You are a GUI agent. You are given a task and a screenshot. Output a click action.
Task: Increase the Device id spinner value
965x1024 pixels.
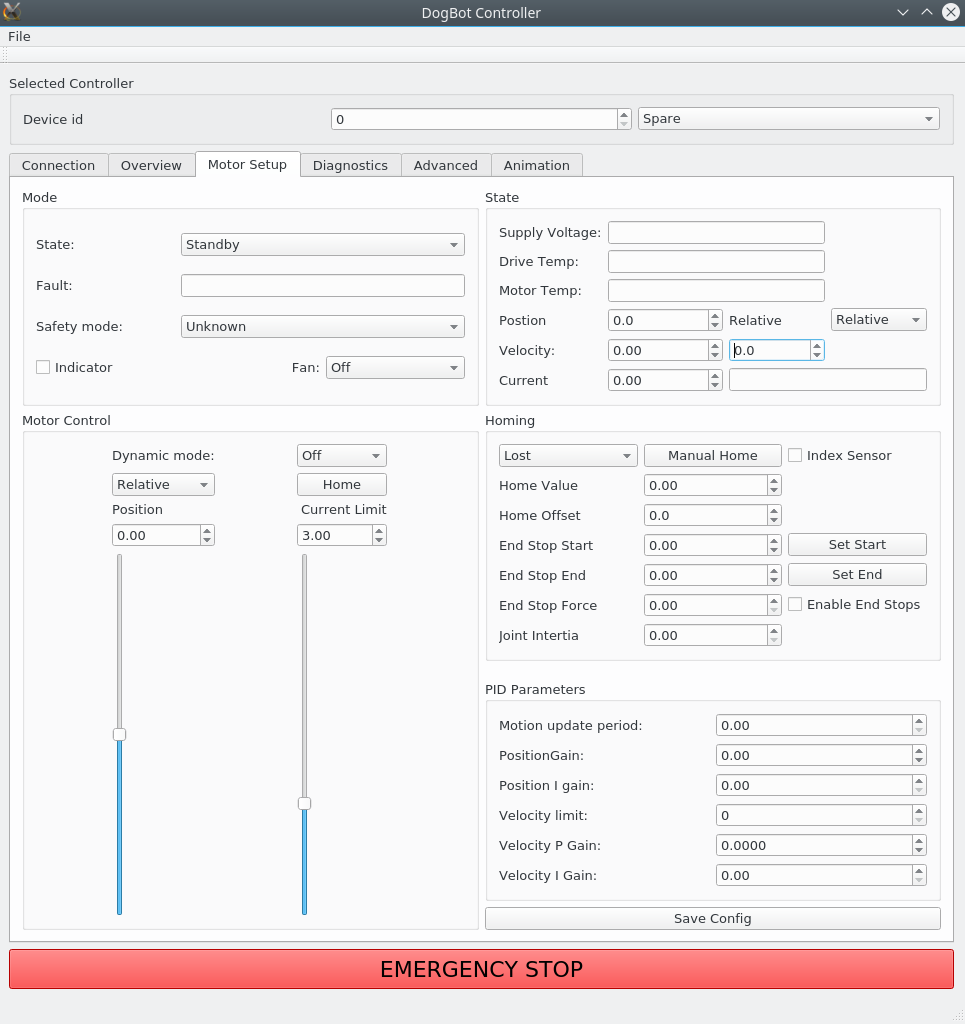pyautogui.click(x=624, y=114)
